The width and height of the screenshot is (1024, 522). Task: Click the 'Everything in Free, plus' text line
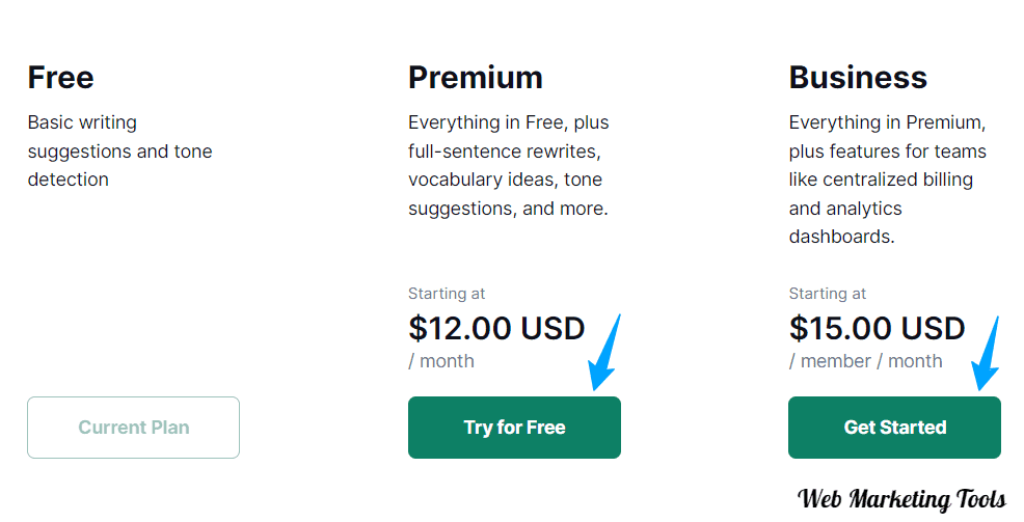point(508,122)
